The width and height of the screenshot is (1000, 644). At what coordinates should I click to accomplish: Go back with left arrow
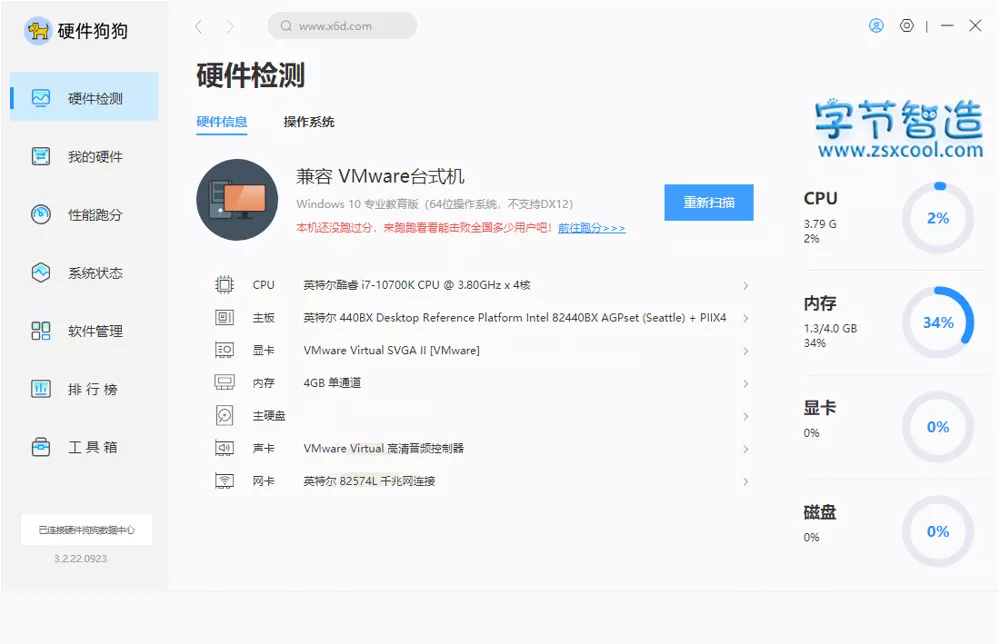point(198,26)
